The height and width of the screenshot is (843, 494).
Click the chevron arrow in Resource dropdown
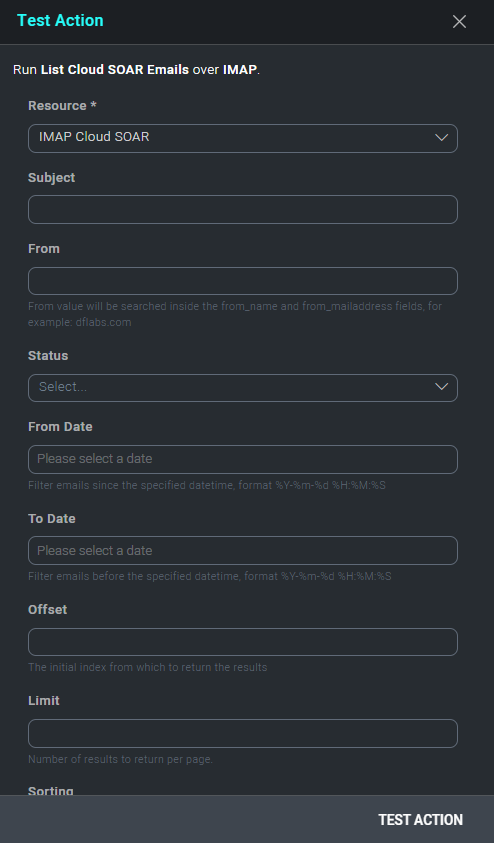point(441,138)
